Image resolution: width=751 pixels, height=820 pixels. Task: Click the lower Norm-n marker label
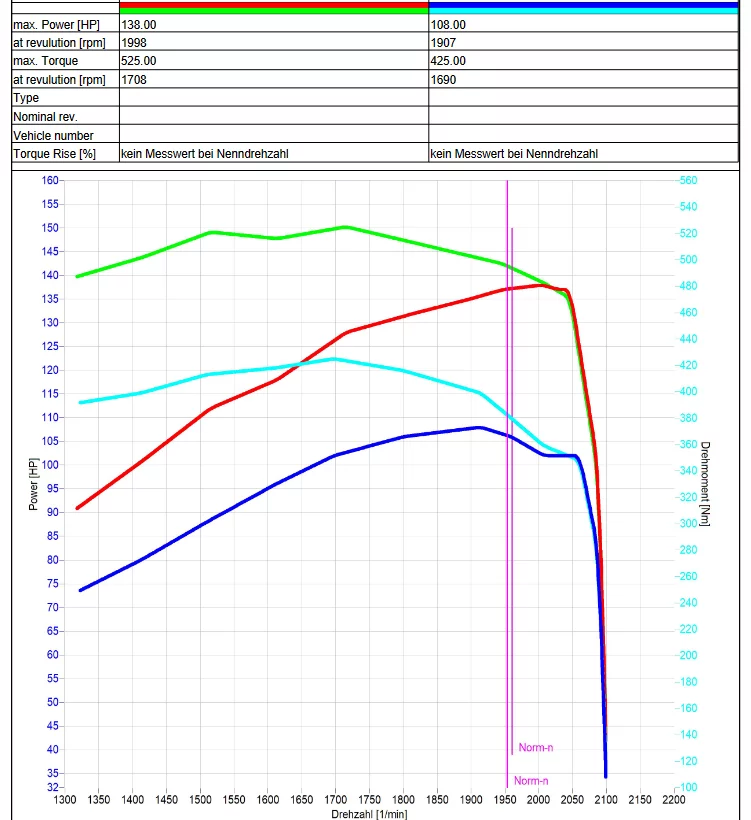point(531,781)
